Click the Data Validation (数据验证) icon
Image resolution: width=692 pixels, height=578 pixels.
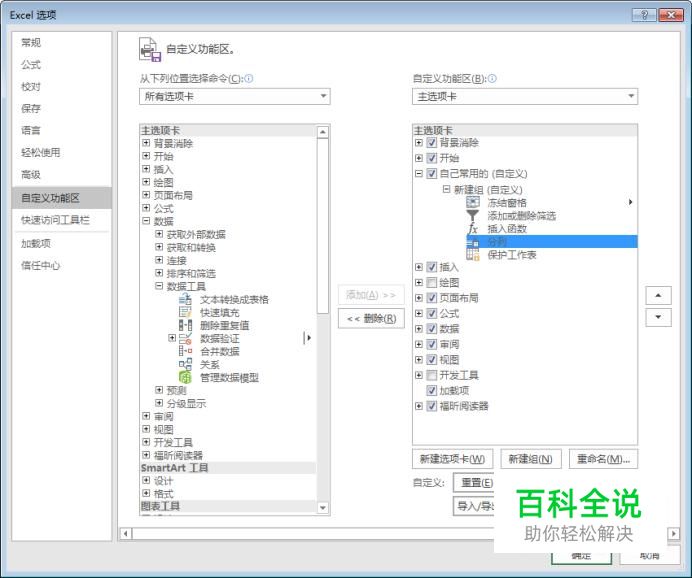click(x=185, y=338)
